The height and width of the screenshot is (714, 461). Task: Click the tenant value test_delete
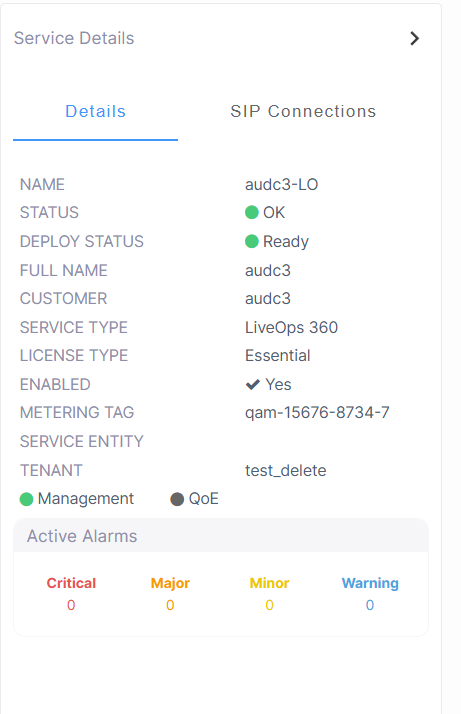point(286,470)
